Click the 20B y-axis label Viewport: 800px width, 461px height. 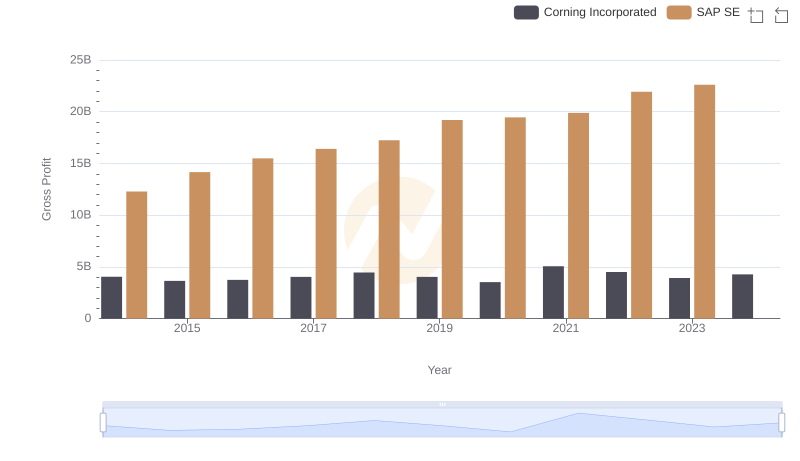click(81, 111)
